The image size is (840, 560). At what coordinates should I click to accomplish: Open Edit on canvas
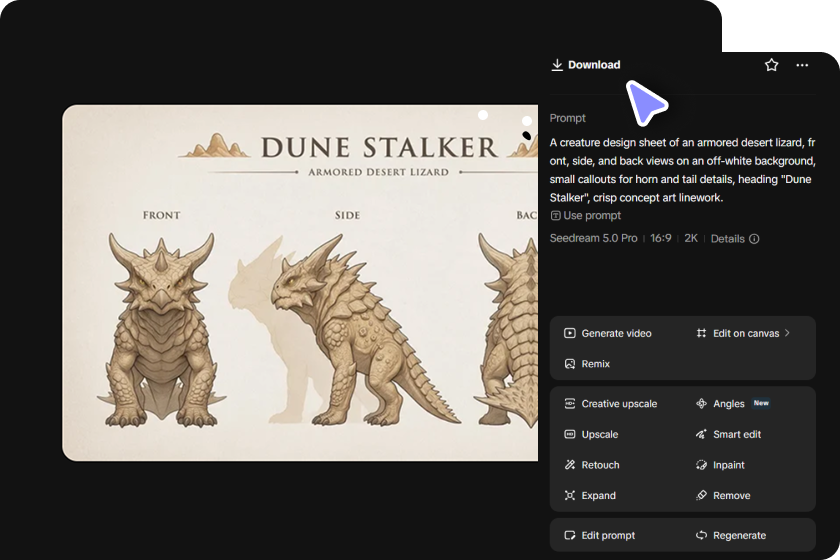pos(742,333)
